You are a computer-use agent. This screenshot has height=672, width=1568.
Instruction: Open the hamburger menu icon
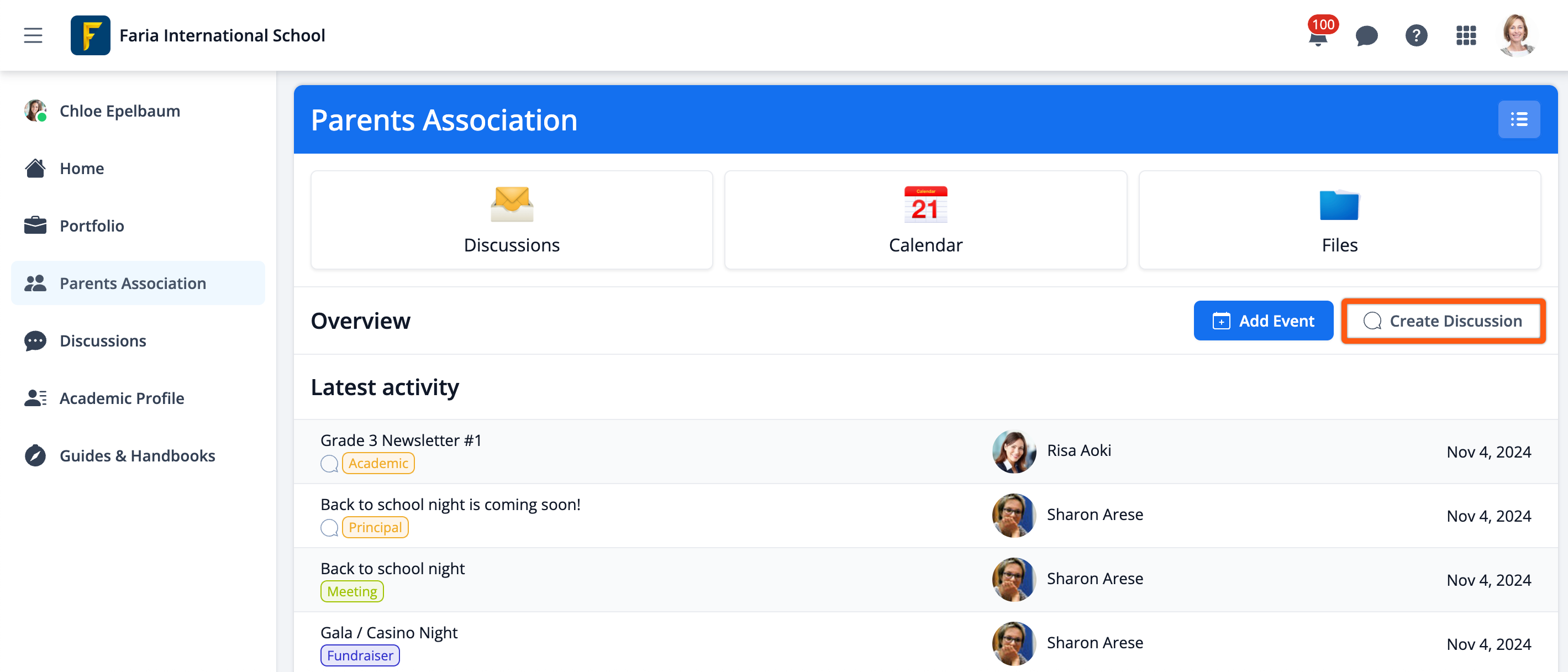coord(33,35)
